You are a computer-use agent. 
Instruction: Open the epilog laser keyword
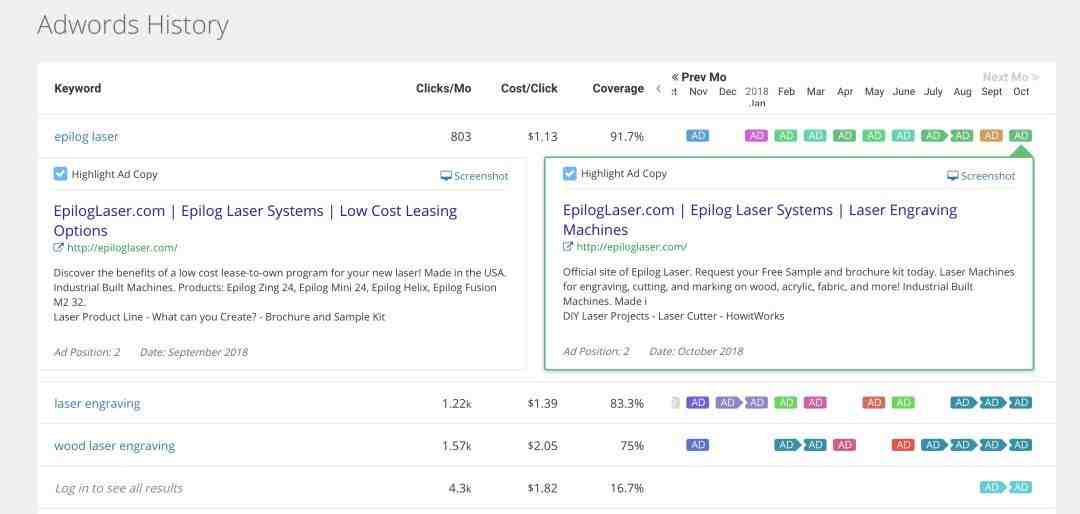[86, 136]
